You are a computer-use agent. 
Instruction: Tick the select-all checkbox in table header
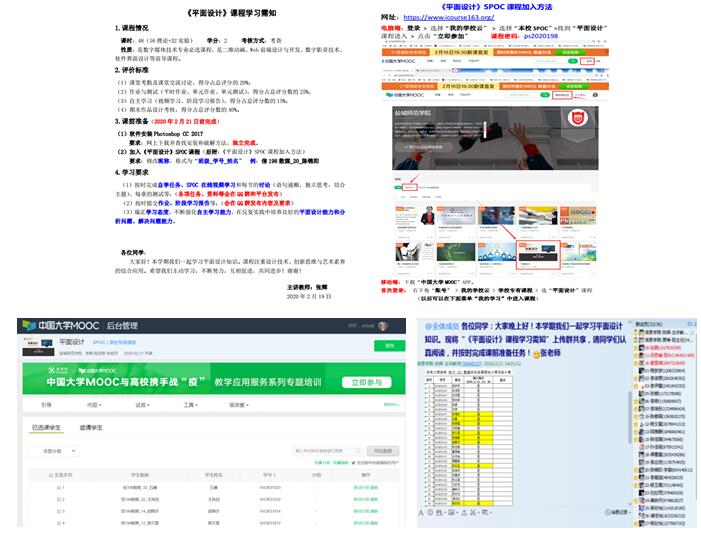49,475
